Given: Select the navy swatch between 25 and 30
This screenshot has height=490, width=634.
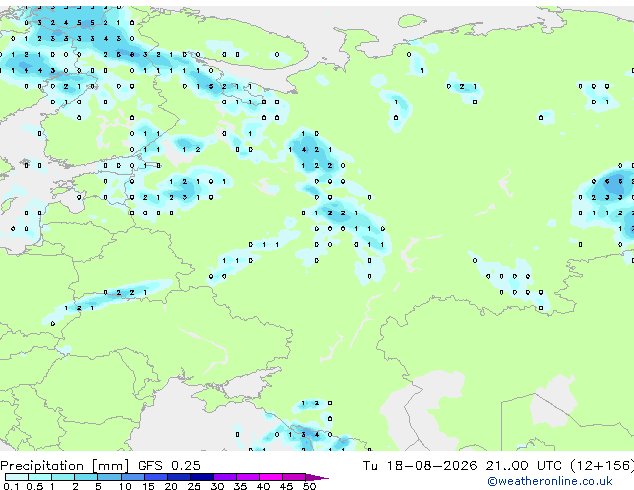Looking at the screenshot, I should click(x=201, y=477).
